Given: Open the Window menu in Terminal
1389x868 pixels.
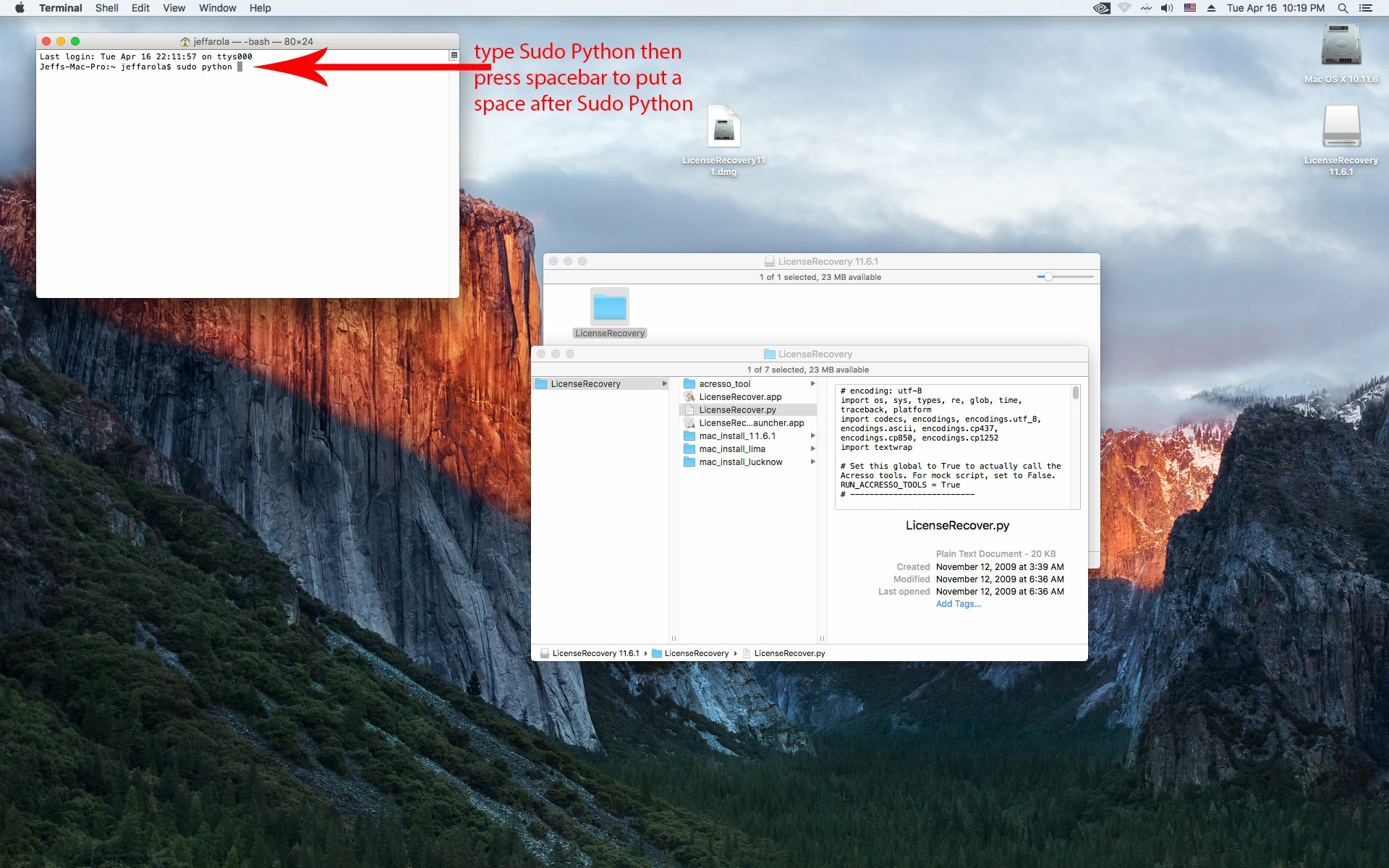Looking at the screenshot, I should tap(217, 8).
